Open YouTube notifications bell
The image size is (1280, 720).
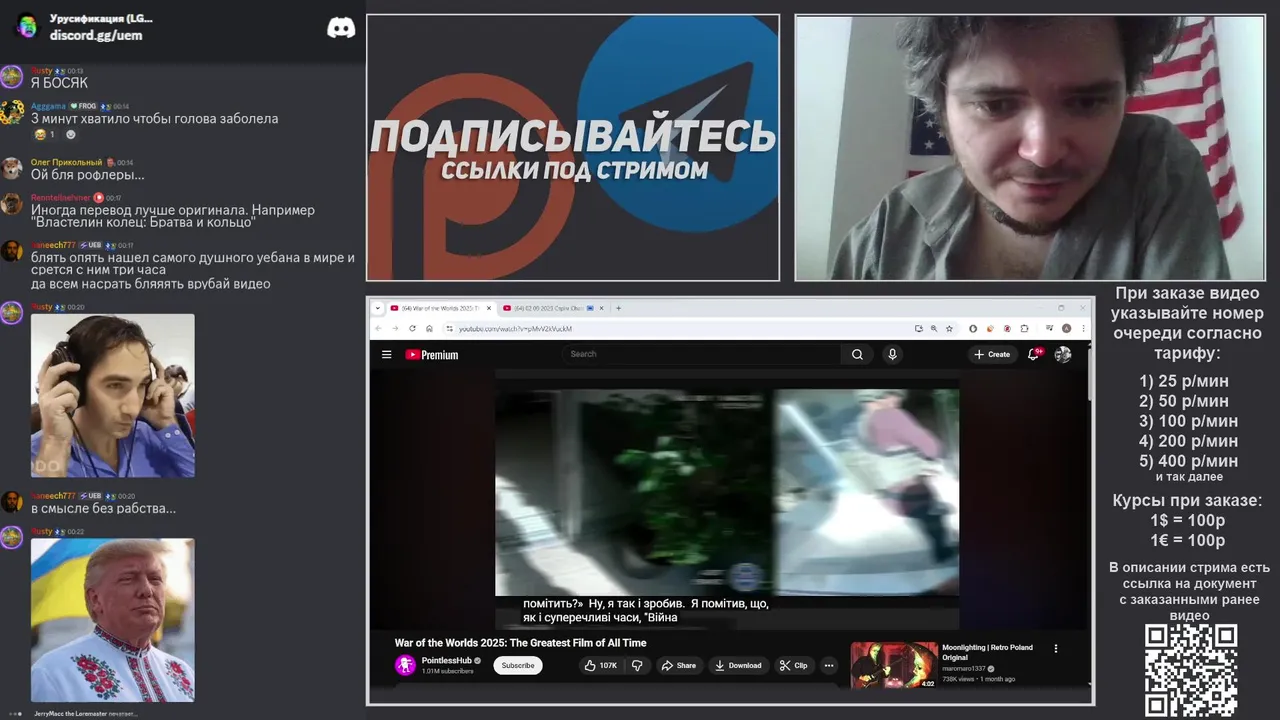[1034, 354]
